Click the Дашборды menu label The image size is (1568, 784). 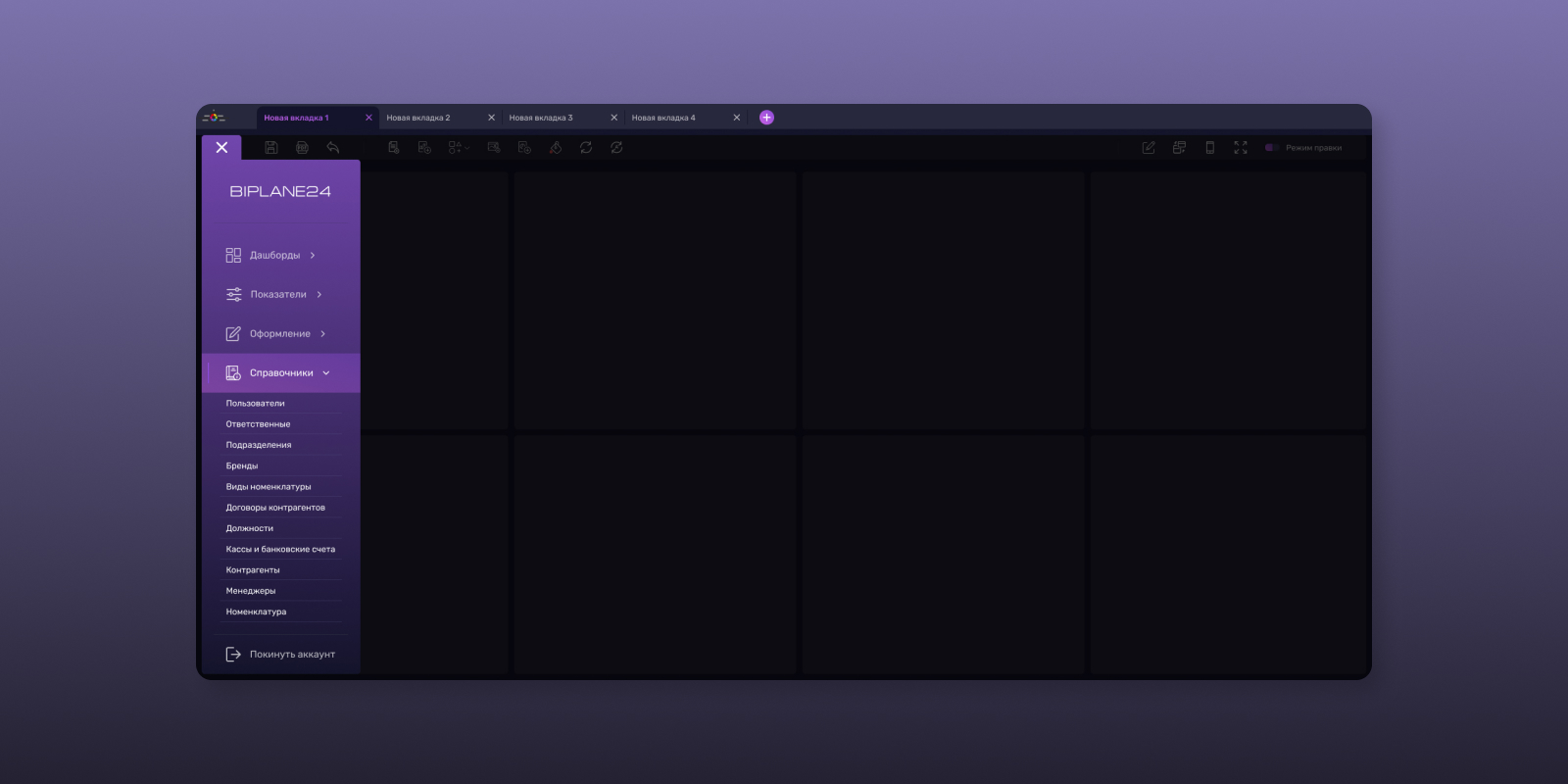[275, 255]
